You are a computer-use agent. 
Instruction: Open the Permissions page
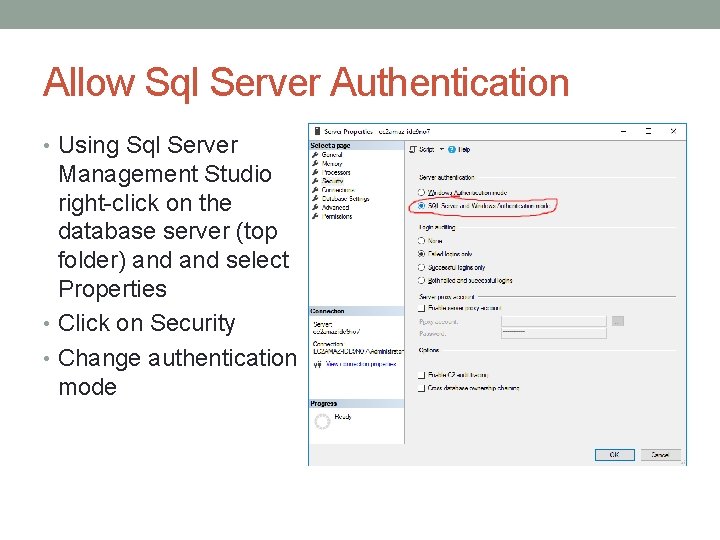[337, 216]
